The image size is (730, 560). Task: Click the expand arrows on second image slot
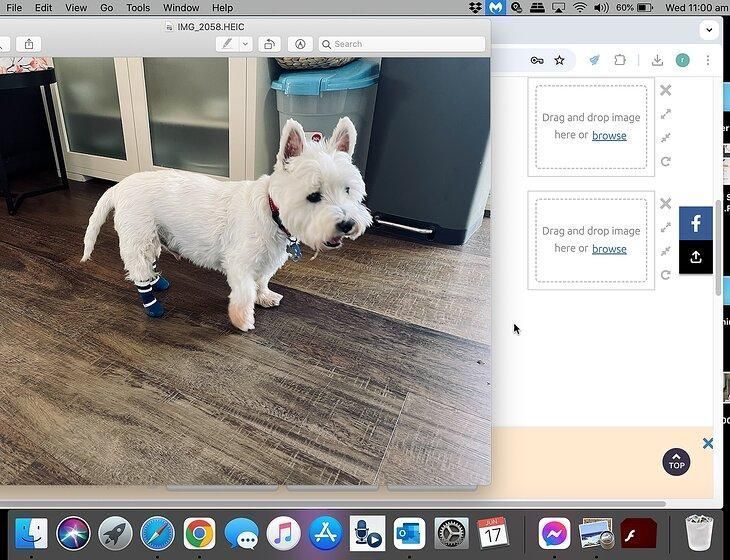pyautogui.click(x=666, y=228)
